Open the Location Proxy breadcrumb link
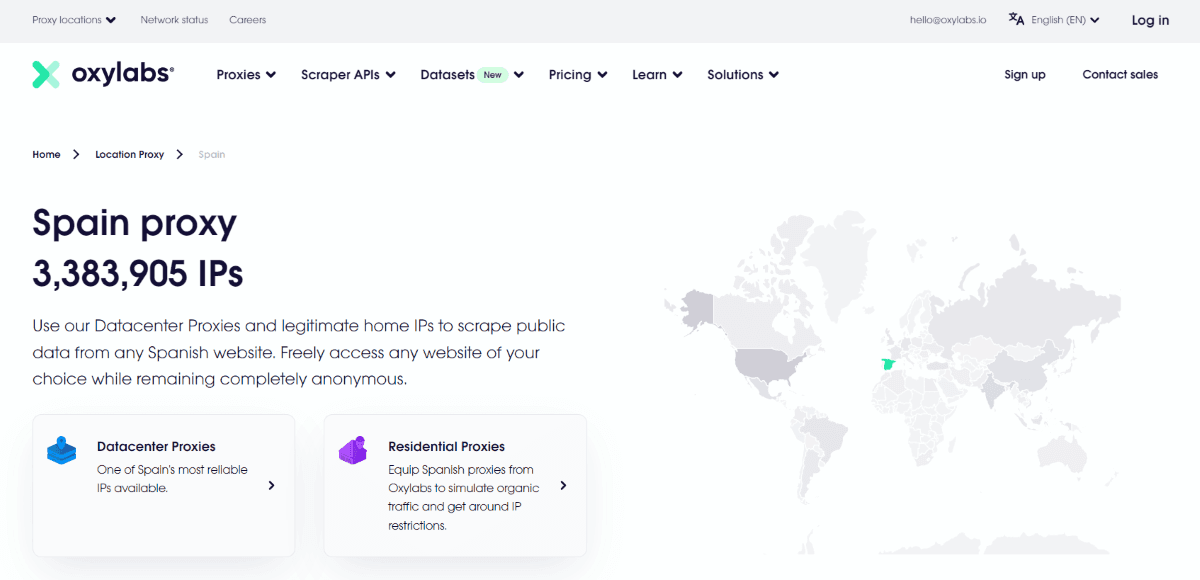This screenshot has width=1200, height=580. click(129, 155)
